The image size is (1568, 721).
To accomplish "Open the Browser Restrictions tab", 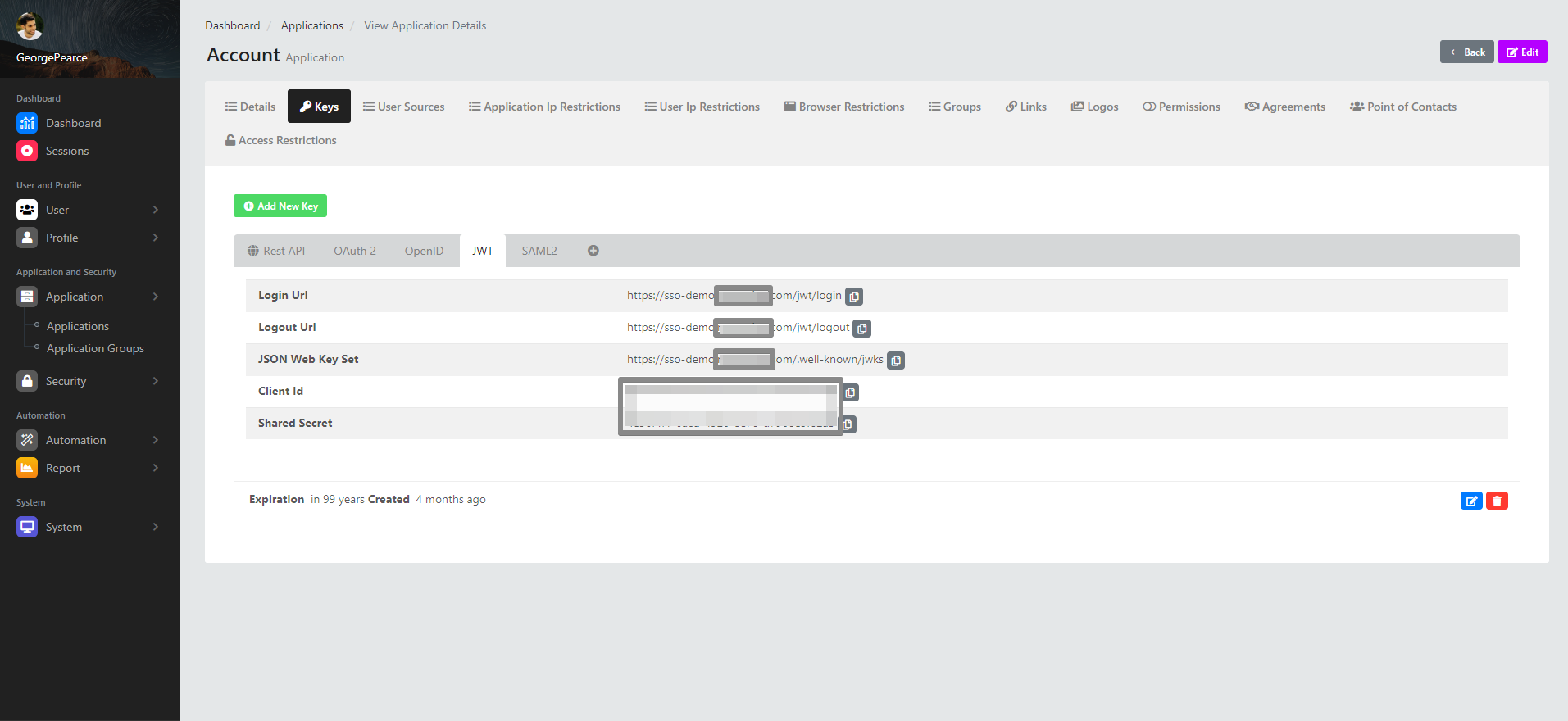I will pyautogui.click(x=843, y=107).
